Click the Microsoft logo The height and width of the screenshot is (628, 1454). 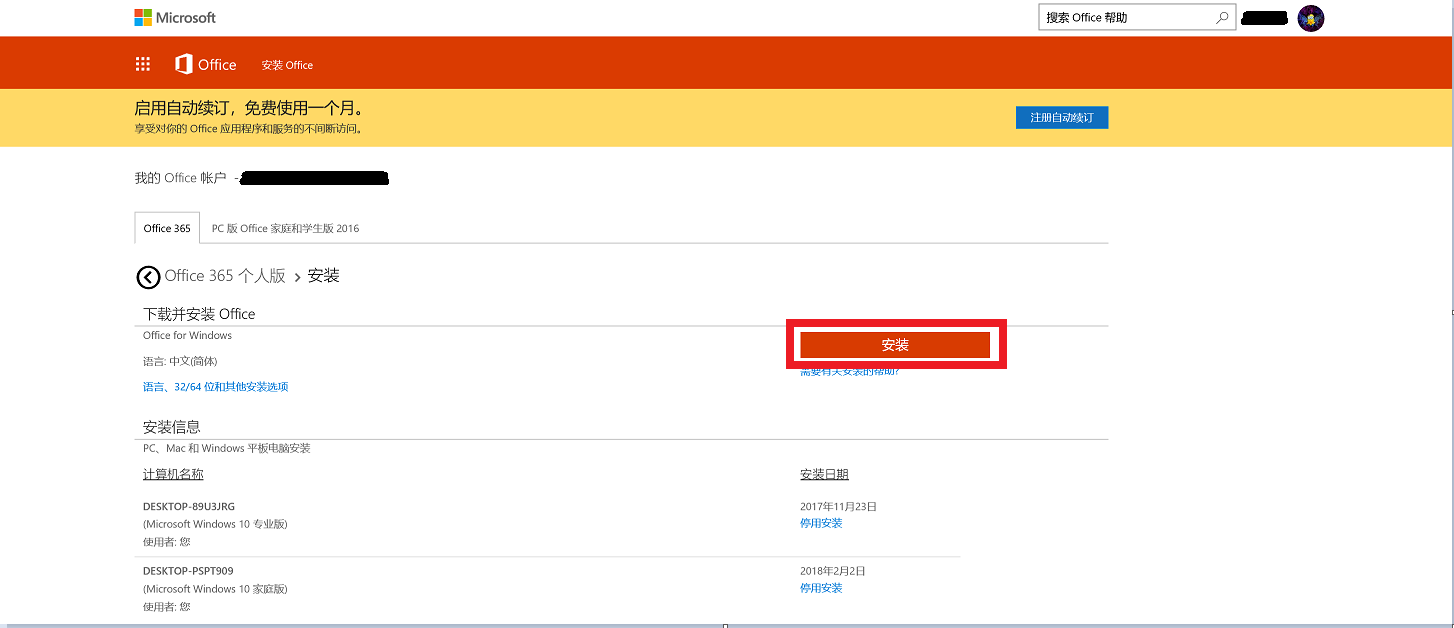(175, 17)
